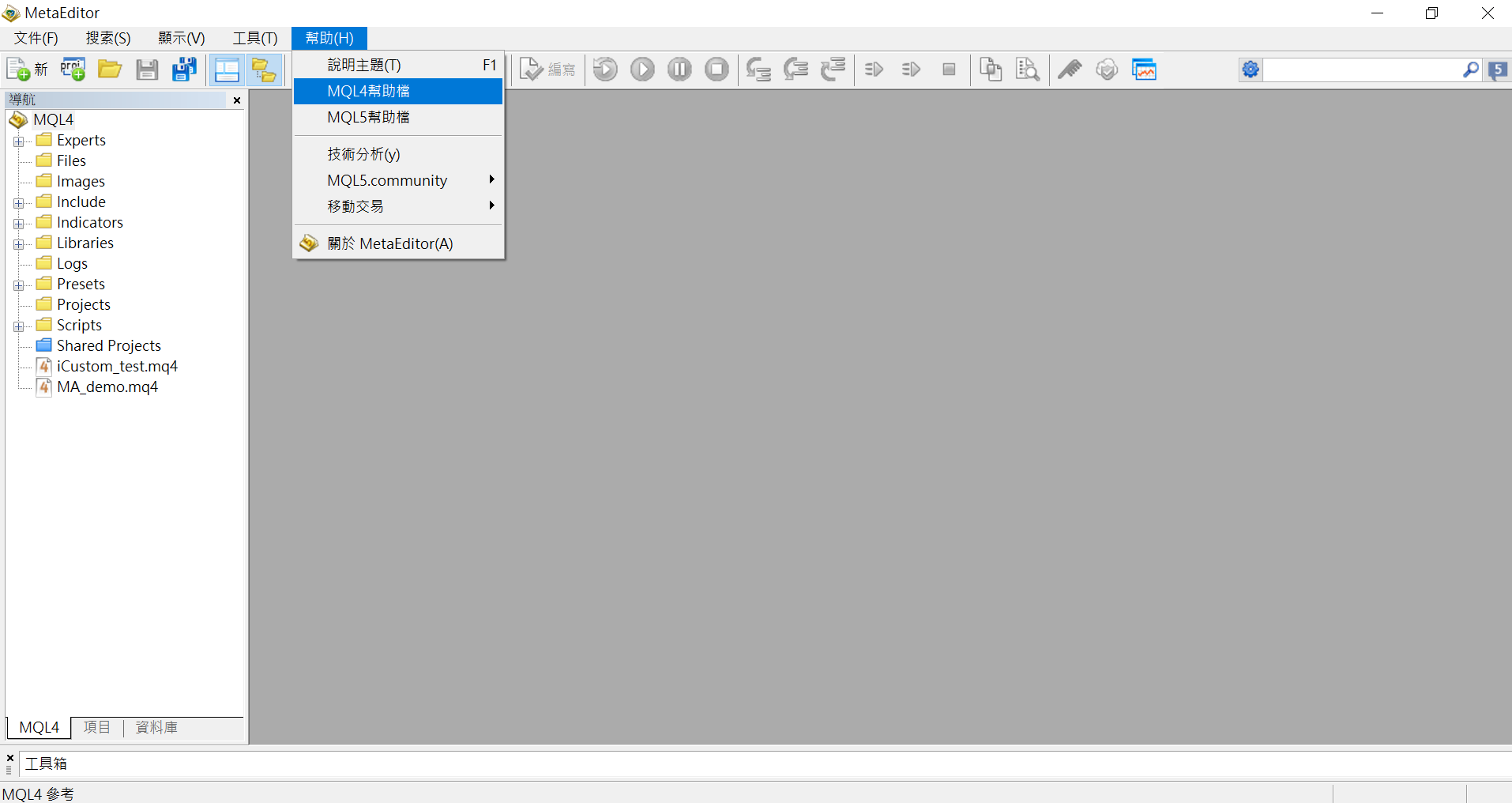Expand the Indicators folder

(x=19, y=224)
